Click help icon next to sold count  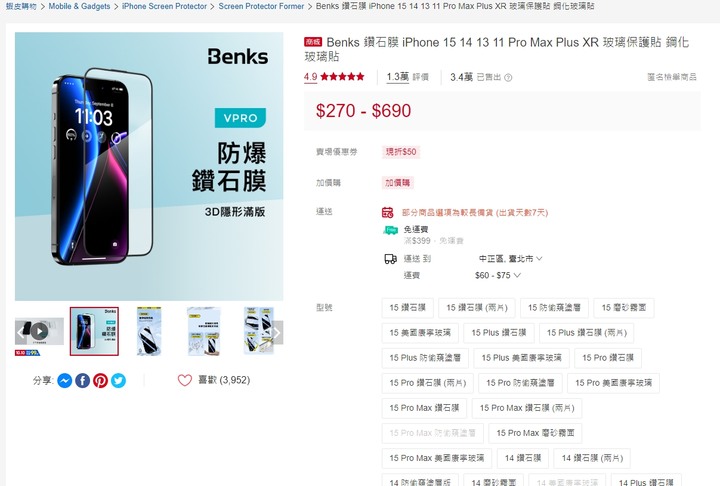pyautogui.click(x=508, y=78)
